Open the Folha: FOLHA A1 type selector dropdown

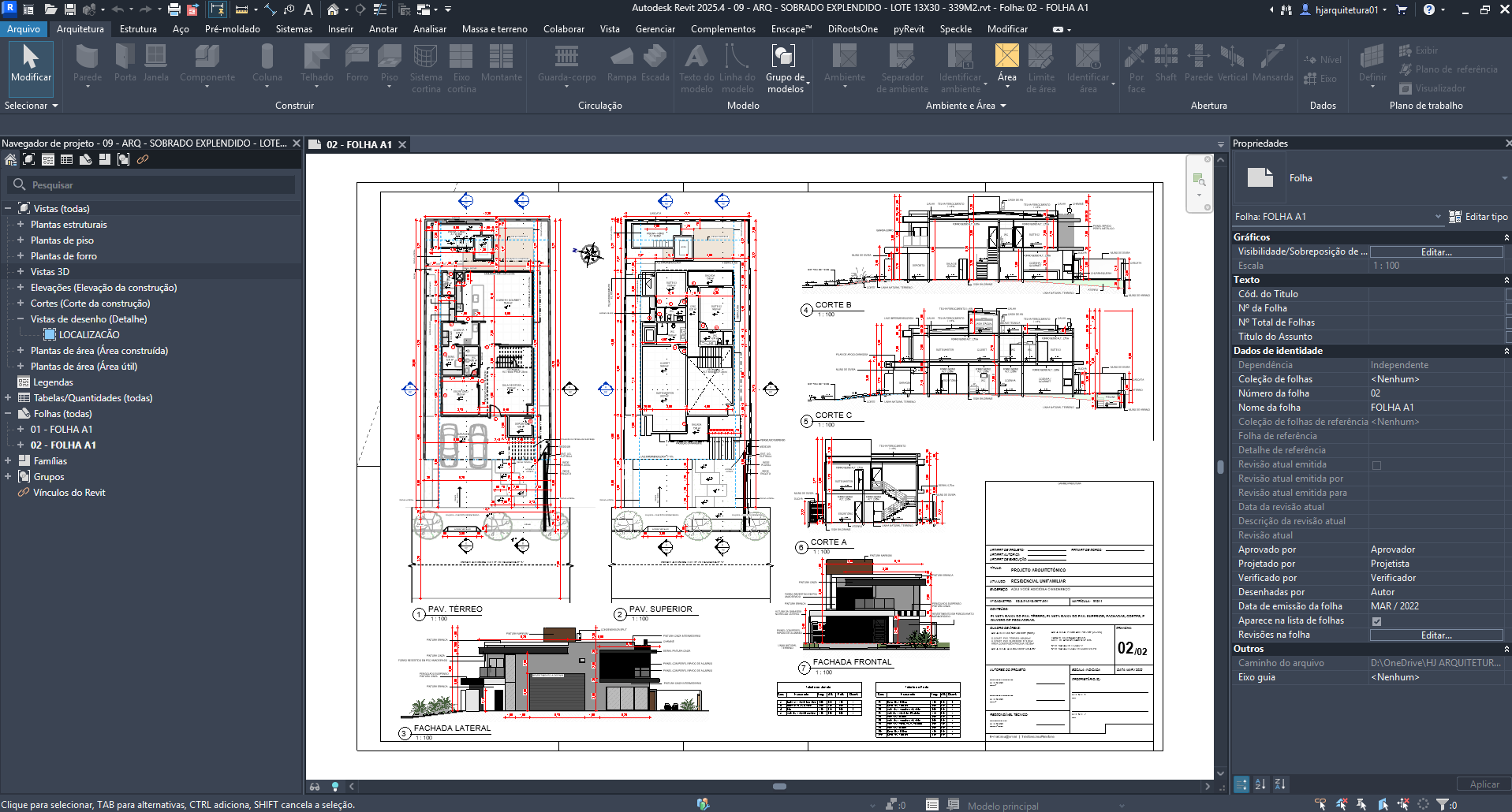(x=1438, y=217)
